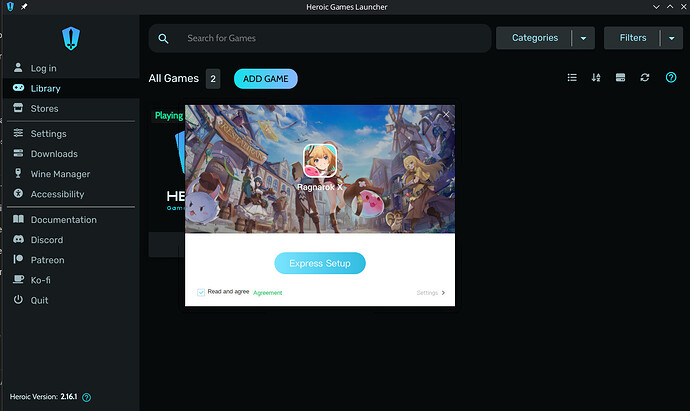Go to Downloads page
This screenshot has height=411, width=690.
point(54,154)
